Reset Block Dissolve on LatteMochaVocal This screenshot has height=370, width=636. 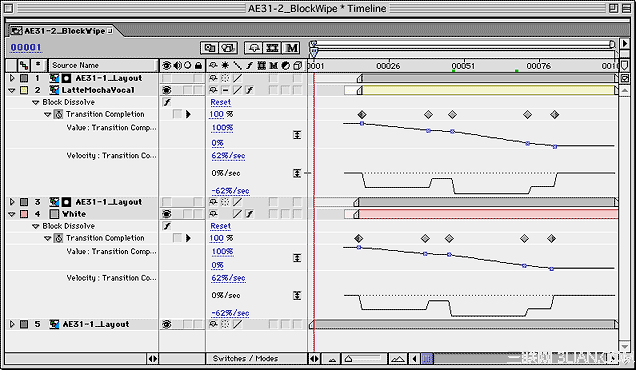click(x=221, y=102)
